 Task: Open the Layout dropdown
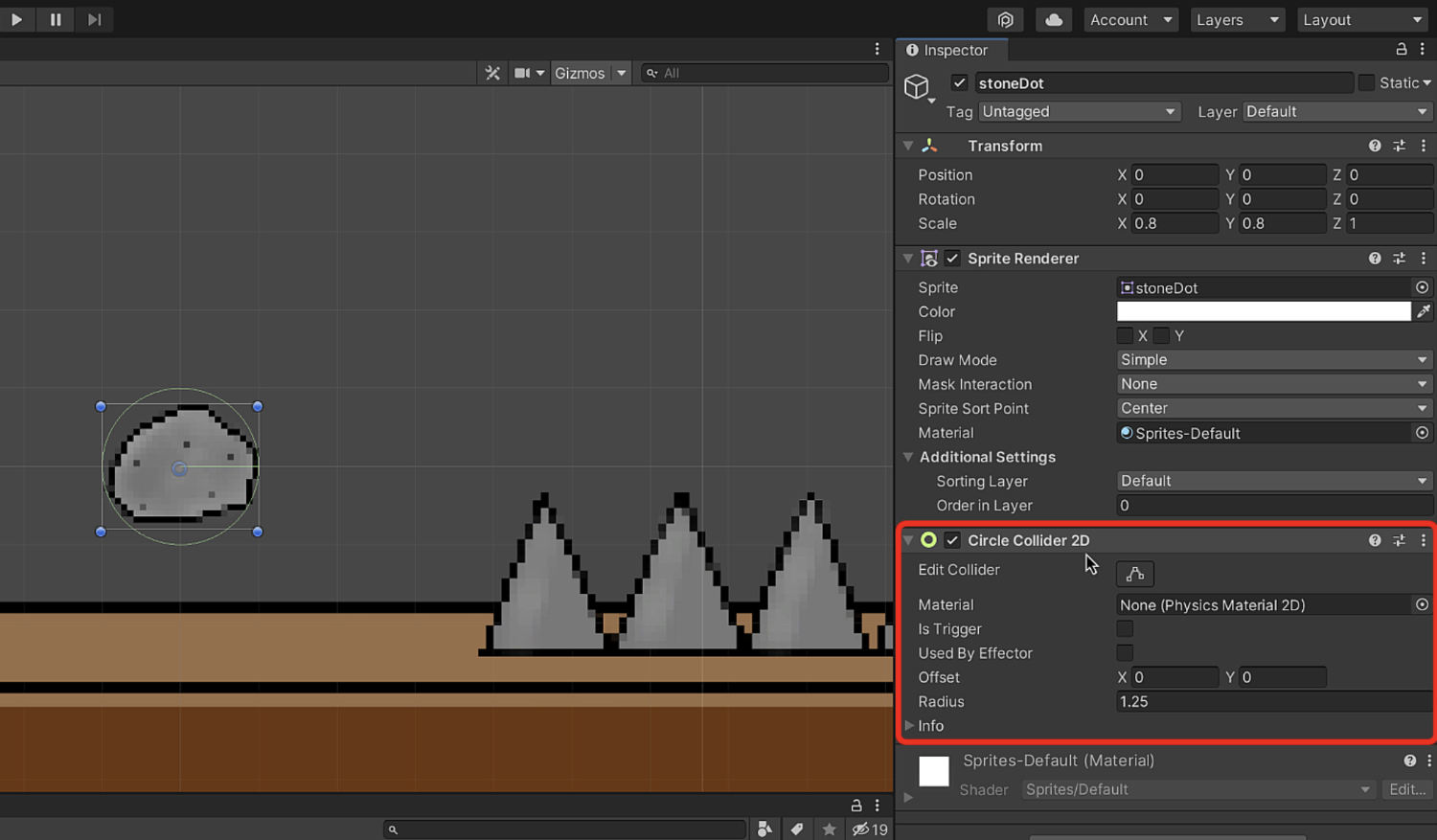[1362, 19]
